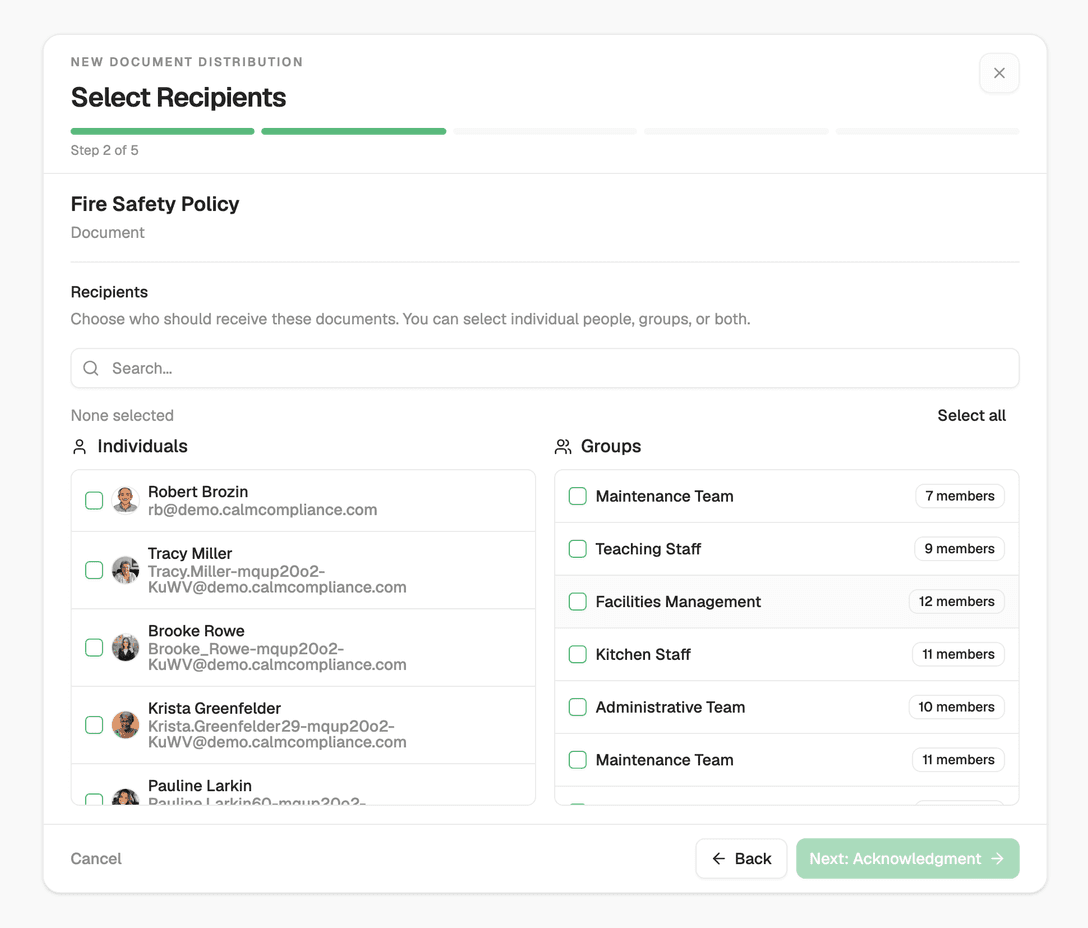This screenshot has height=928, width=1088.
Task: Check the Robert Brozin checkbox
Action: coord(94,500)
